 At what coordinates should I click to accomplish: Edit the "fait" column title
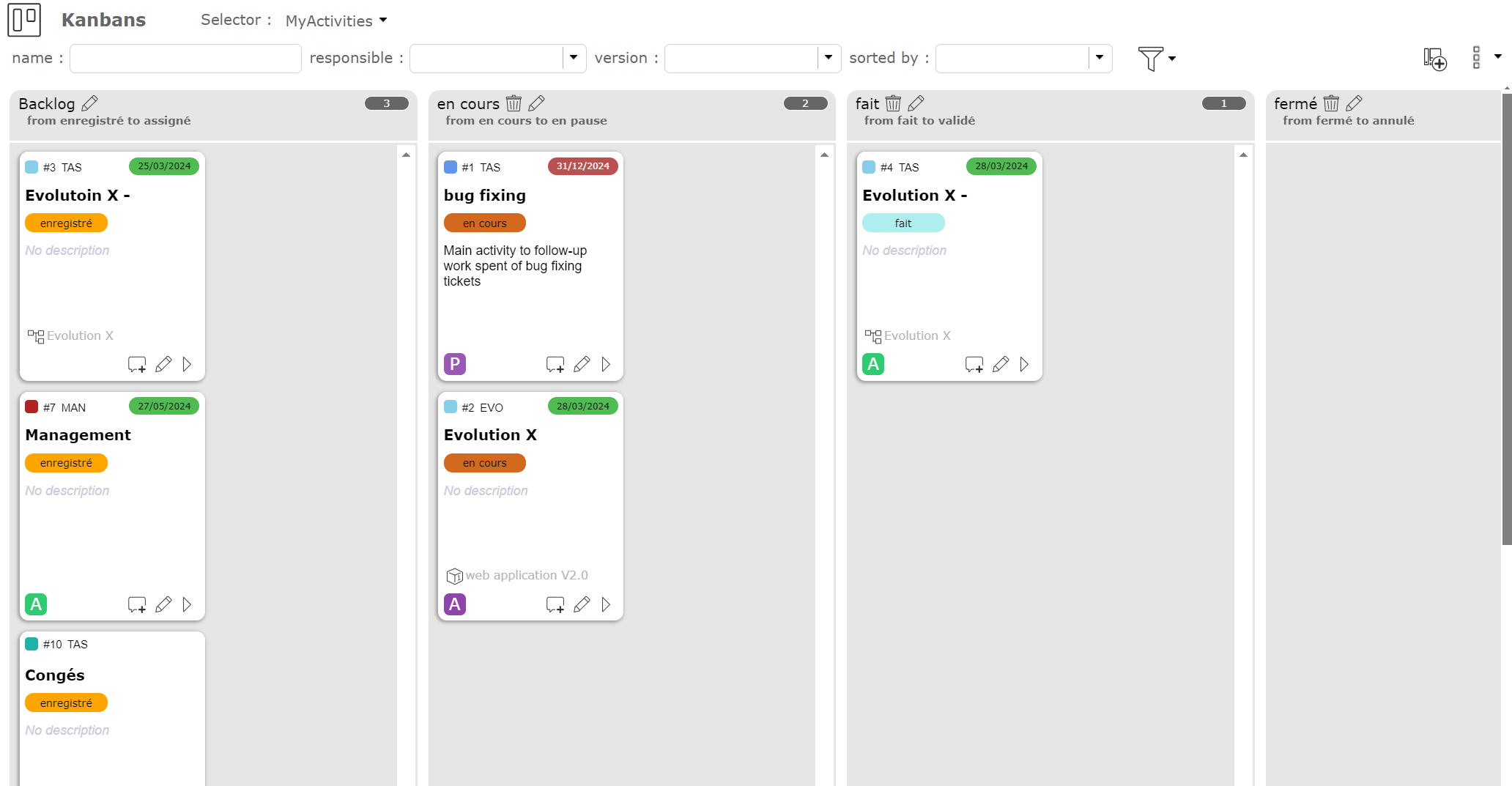[916, 103]
